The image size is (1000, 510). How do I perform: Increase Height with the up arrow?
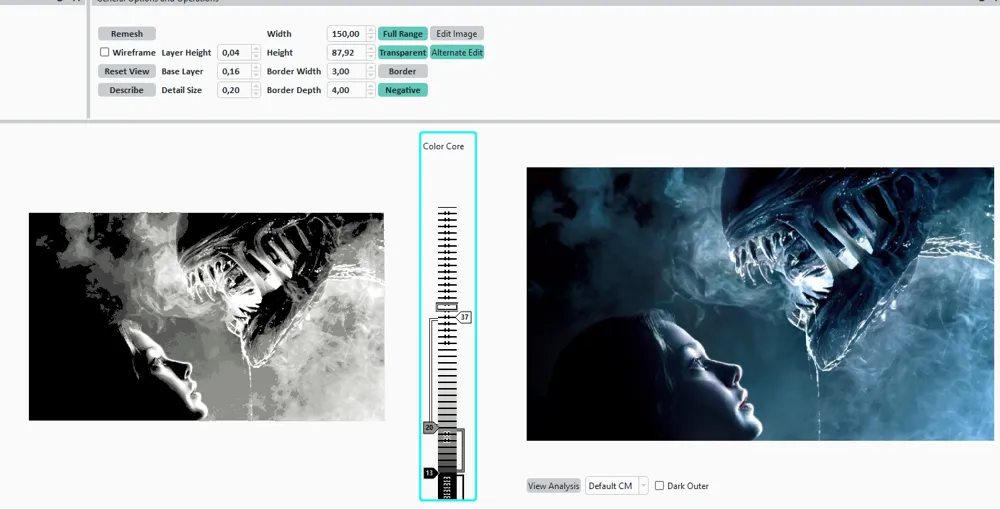click(371, 48)
